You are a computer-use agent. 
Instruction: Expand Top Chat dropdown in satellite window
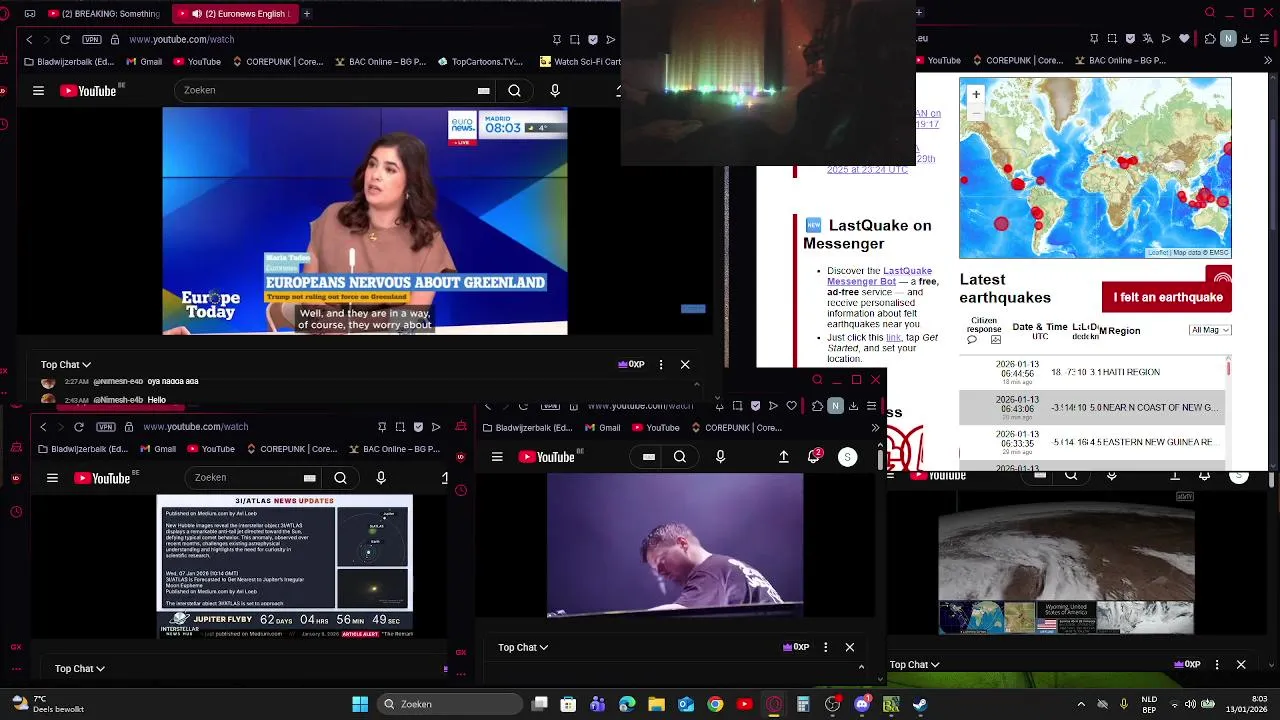click(915, 665)
